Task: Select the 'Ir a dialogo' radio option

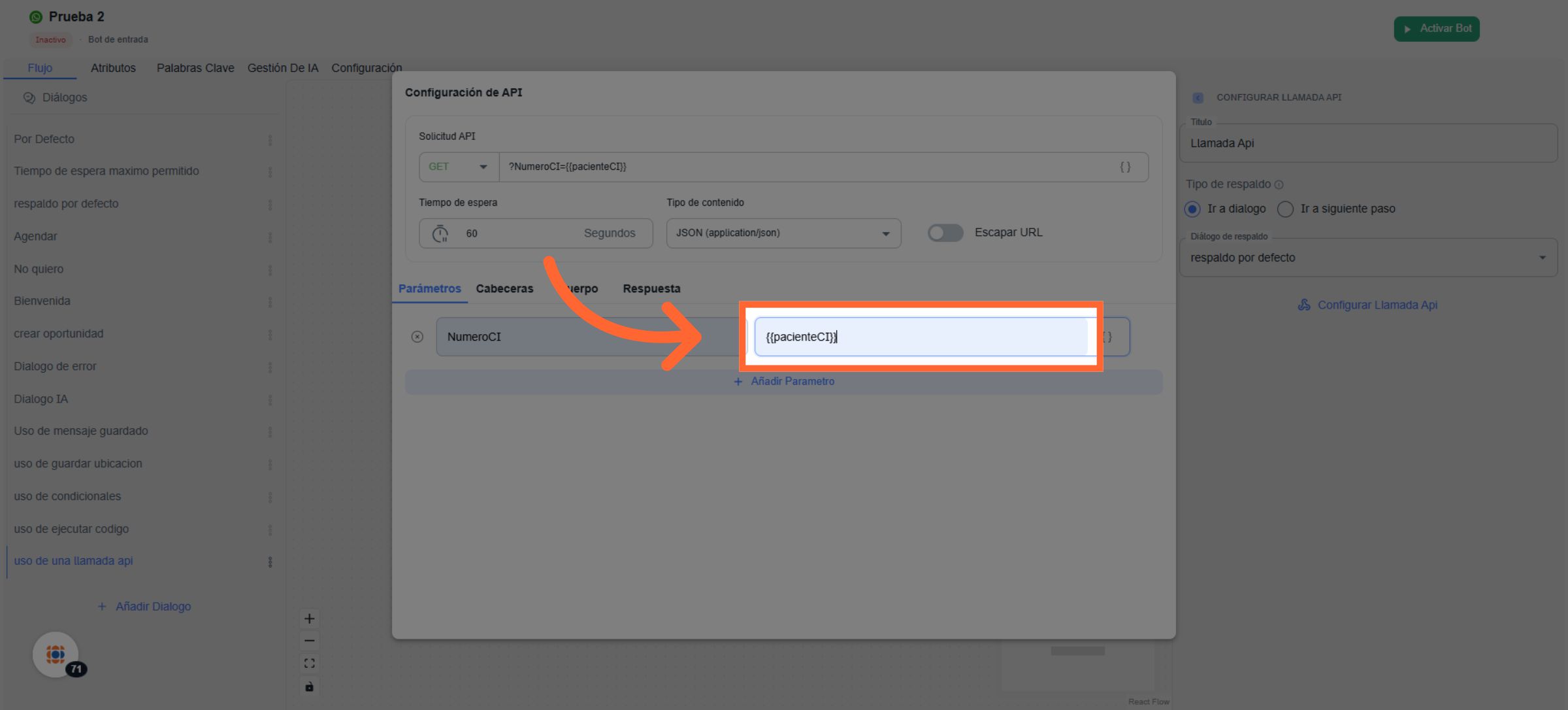Action: tap(1192, 209)
